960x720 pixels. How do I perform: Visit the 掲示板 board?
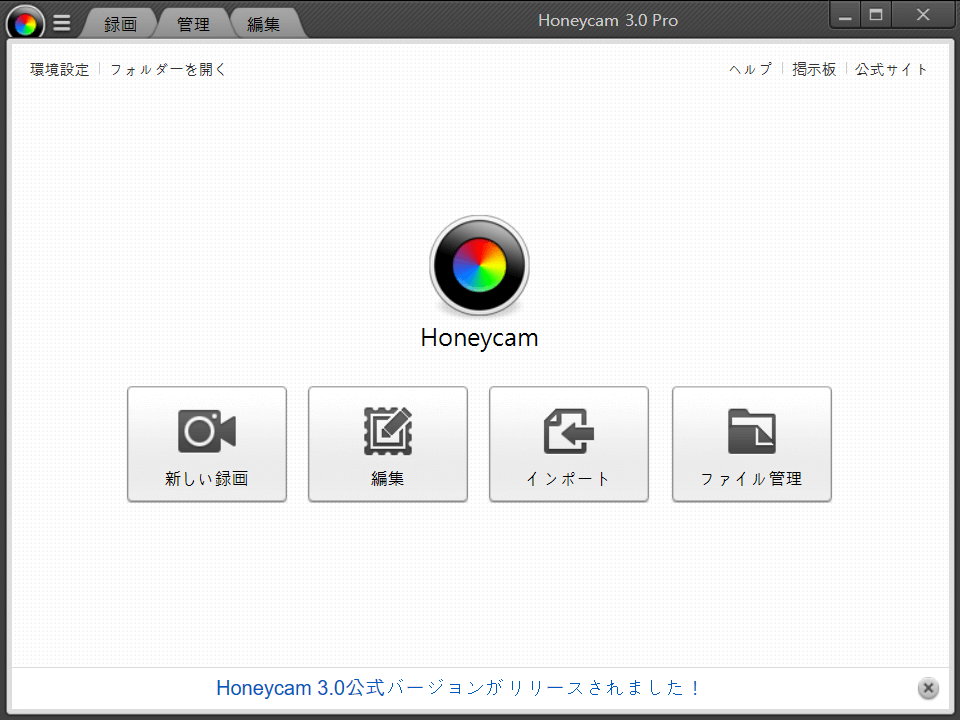point(814,69)
